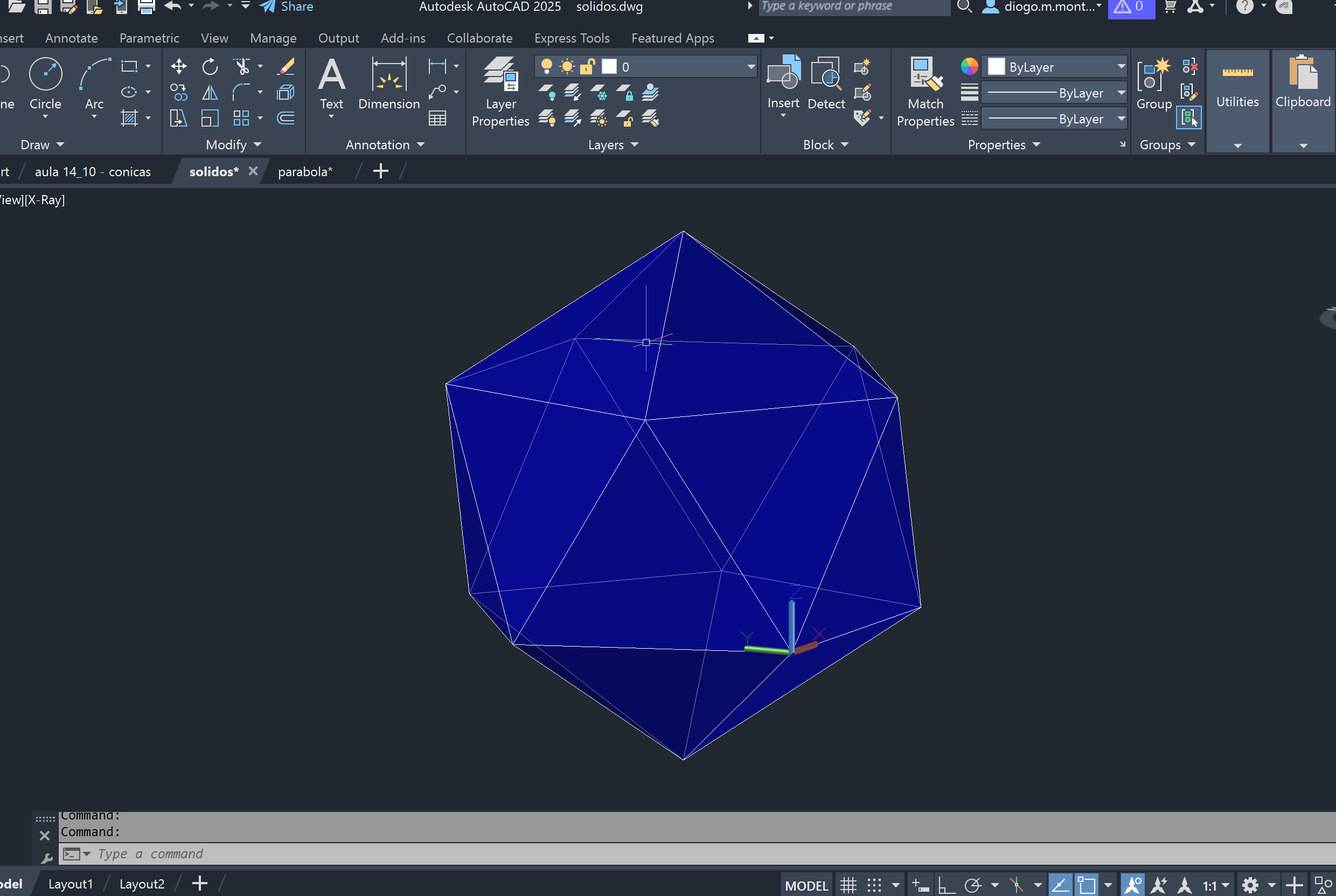
Task: Switch to the parabola* drawing tab
Action: [305, 171]
